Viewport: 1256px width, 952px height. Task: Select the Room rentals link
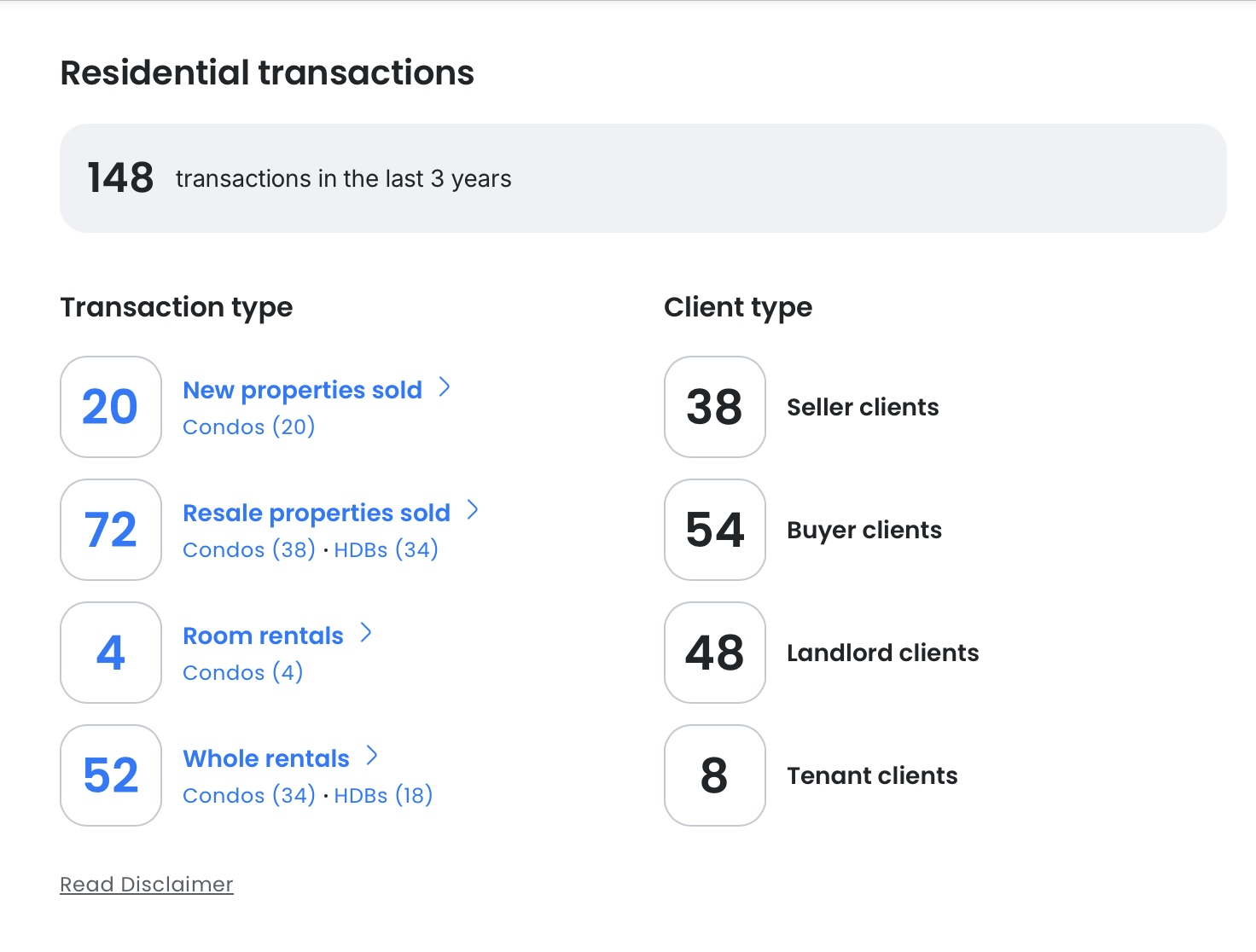pyautogui.click(x=263, y=636)
